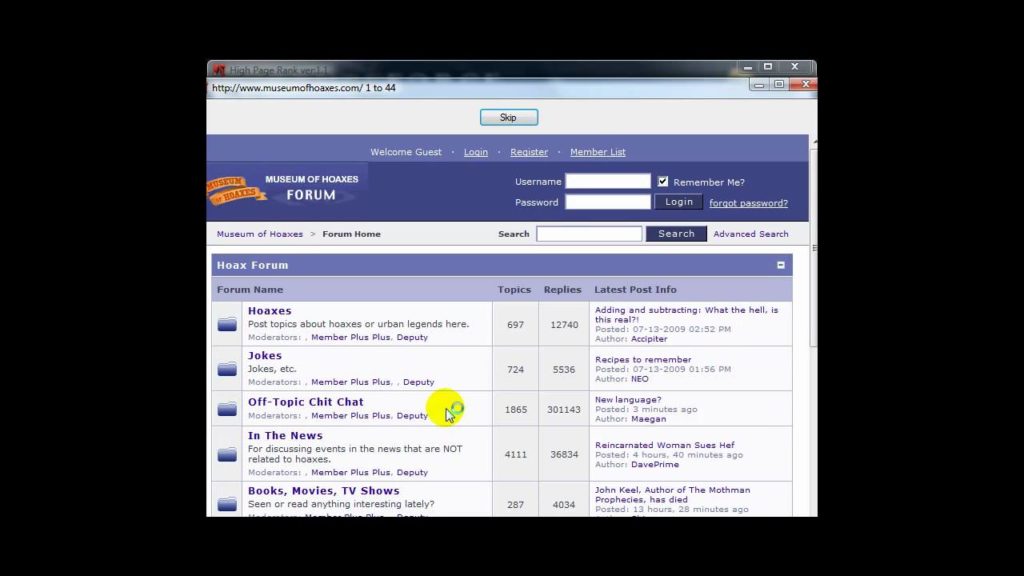
Task: Click Member Plus Plus in Hoaxes moderators
Action: click(351, 338)
